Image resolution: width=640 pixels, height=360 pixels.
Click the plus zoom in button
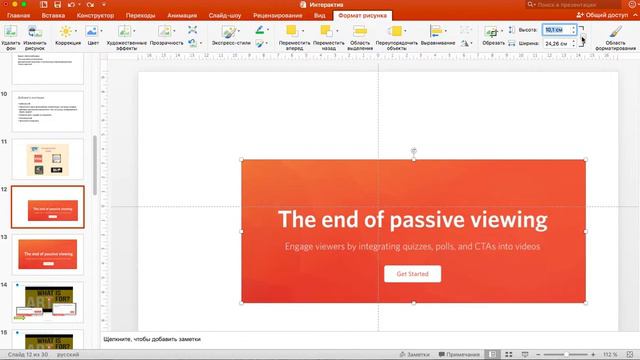pyautogui.click(x=593, y=354)
